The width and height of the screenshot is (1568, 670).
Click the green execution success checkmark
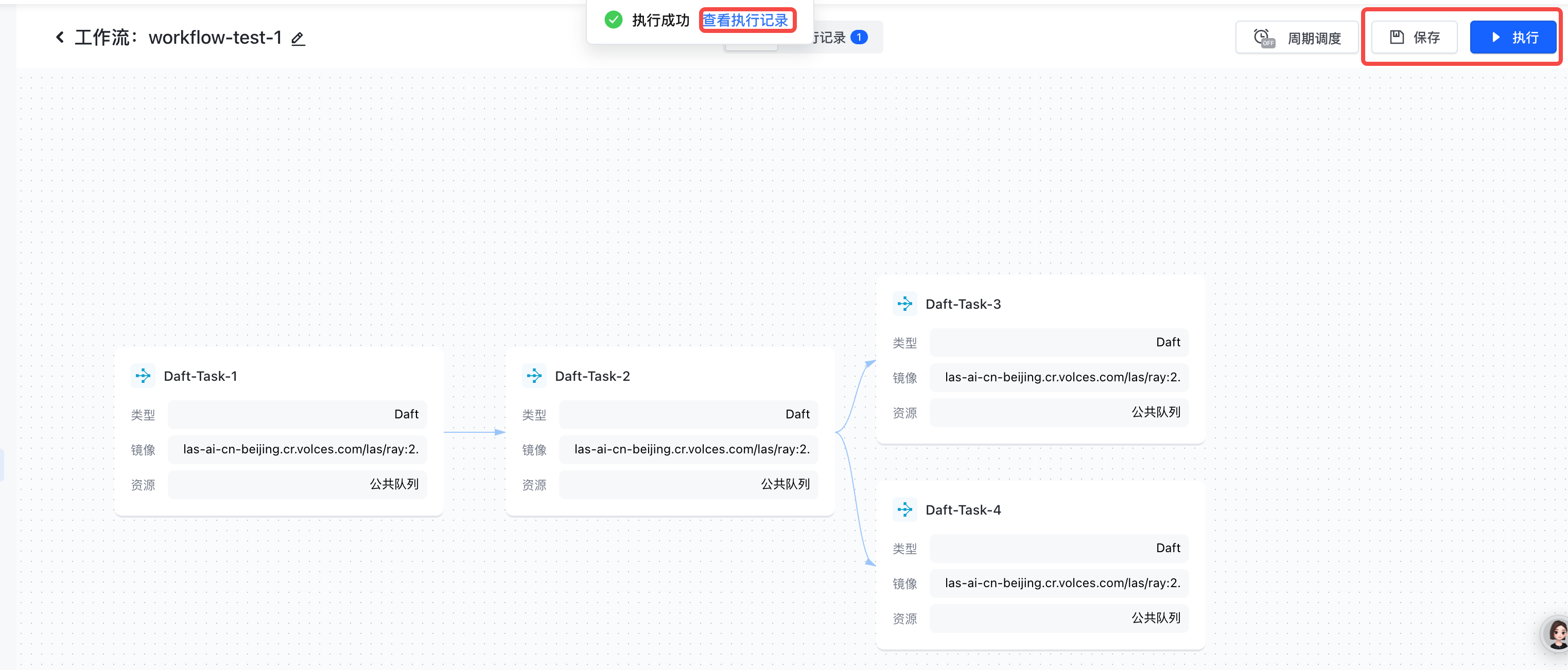coord(613,20)
